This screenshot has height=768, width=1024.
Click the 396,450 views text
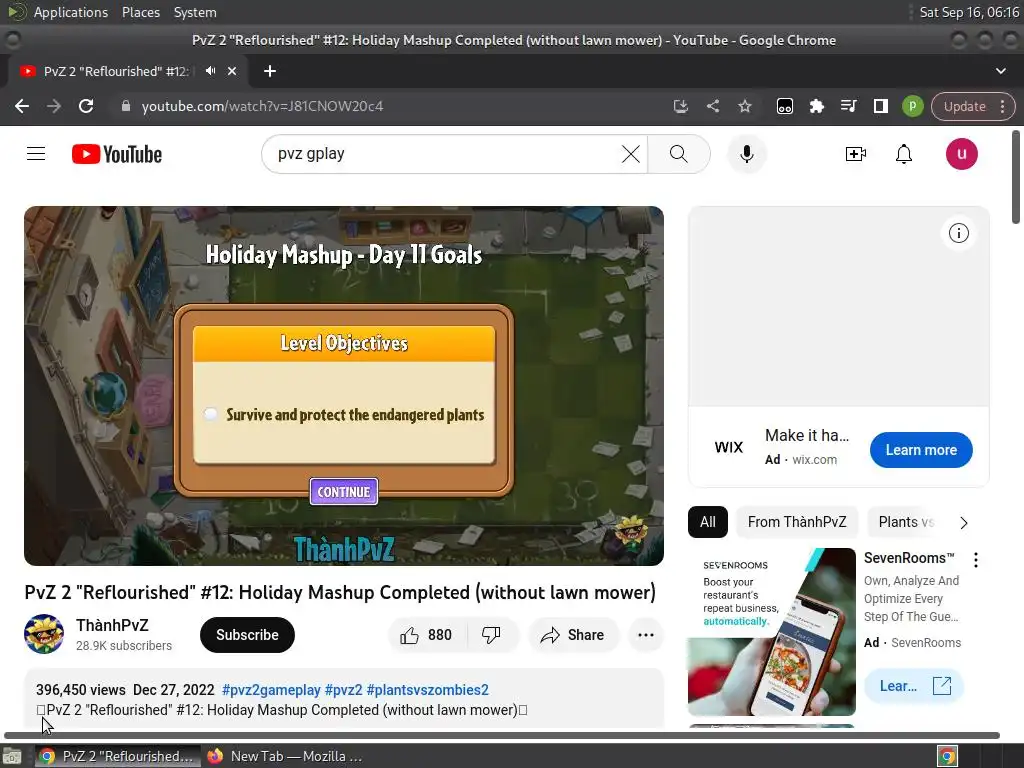click(x=80, y=690)
